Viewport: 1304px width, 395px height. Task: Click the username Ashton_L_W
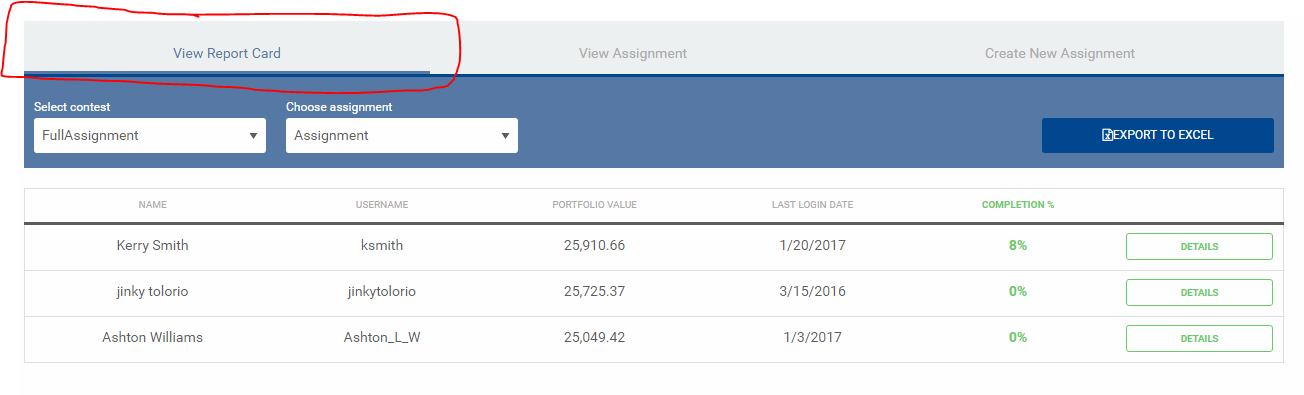(382, 338)
